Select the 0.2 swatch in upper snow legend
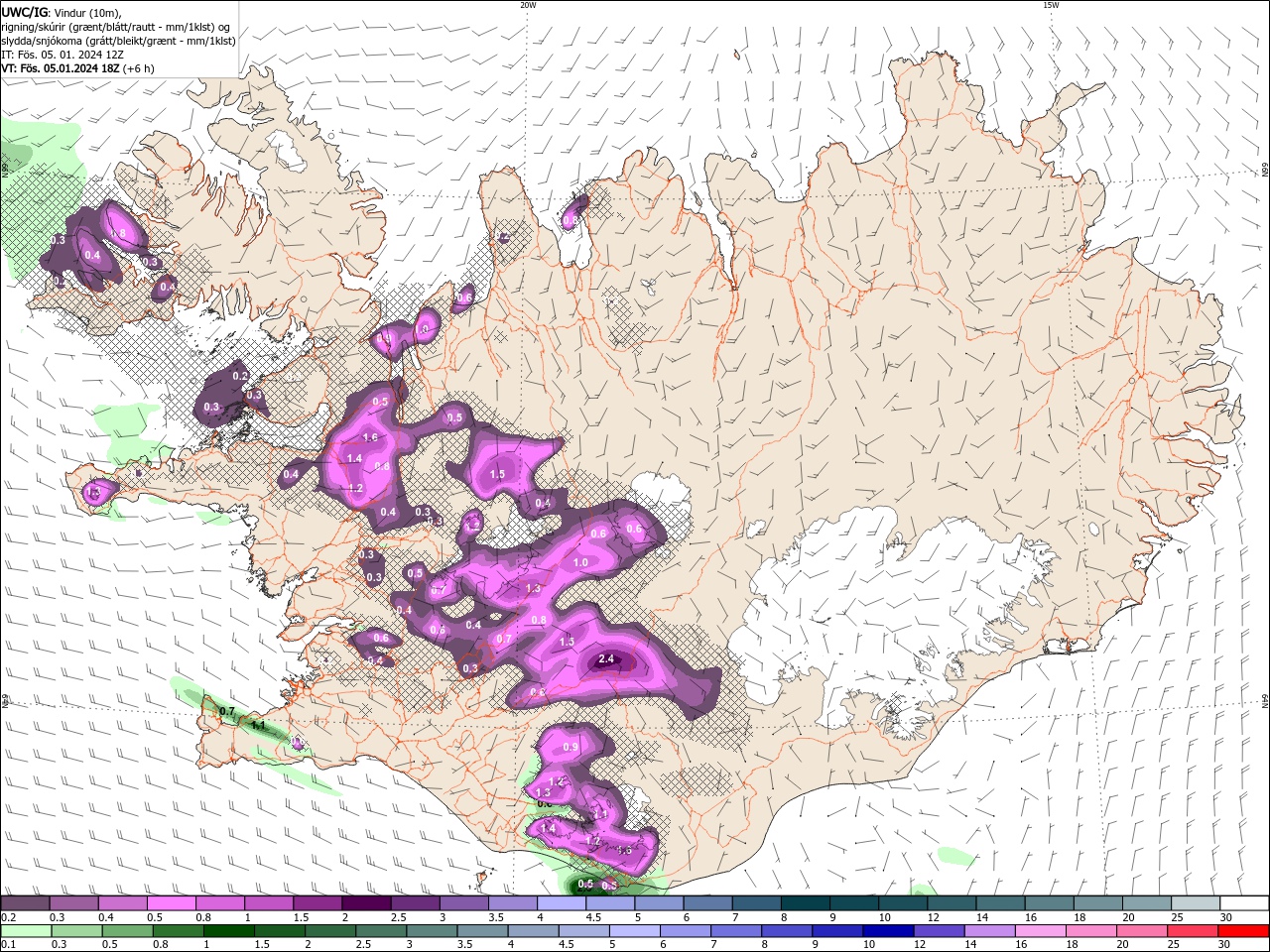 pyautogui.click(x=25, y=903)
